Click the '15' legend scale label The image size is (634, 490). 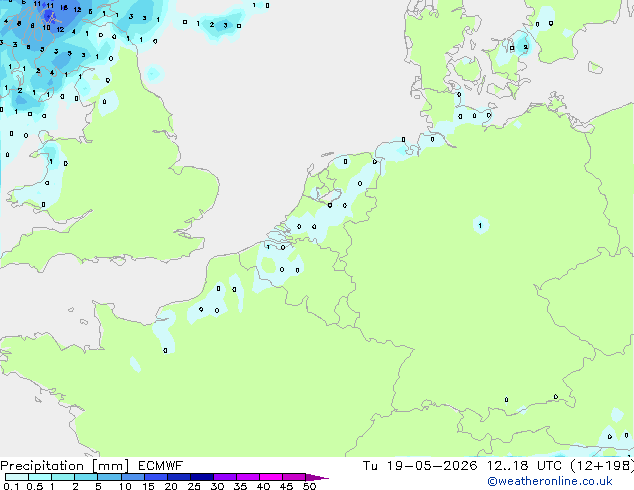click(x=148, y=486)
